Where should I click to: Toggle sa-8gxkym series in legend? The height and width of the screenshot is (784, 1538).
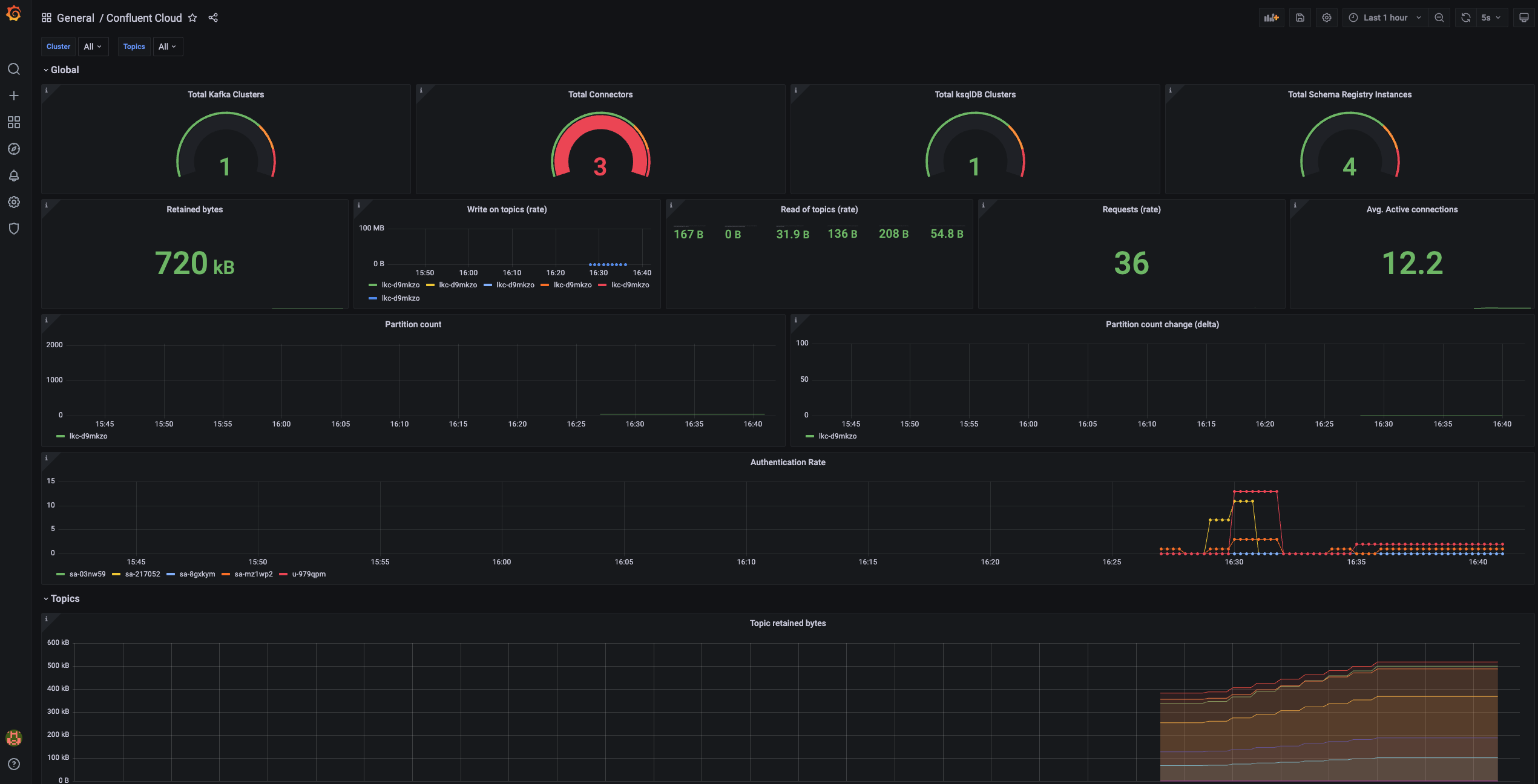(197, 574)
